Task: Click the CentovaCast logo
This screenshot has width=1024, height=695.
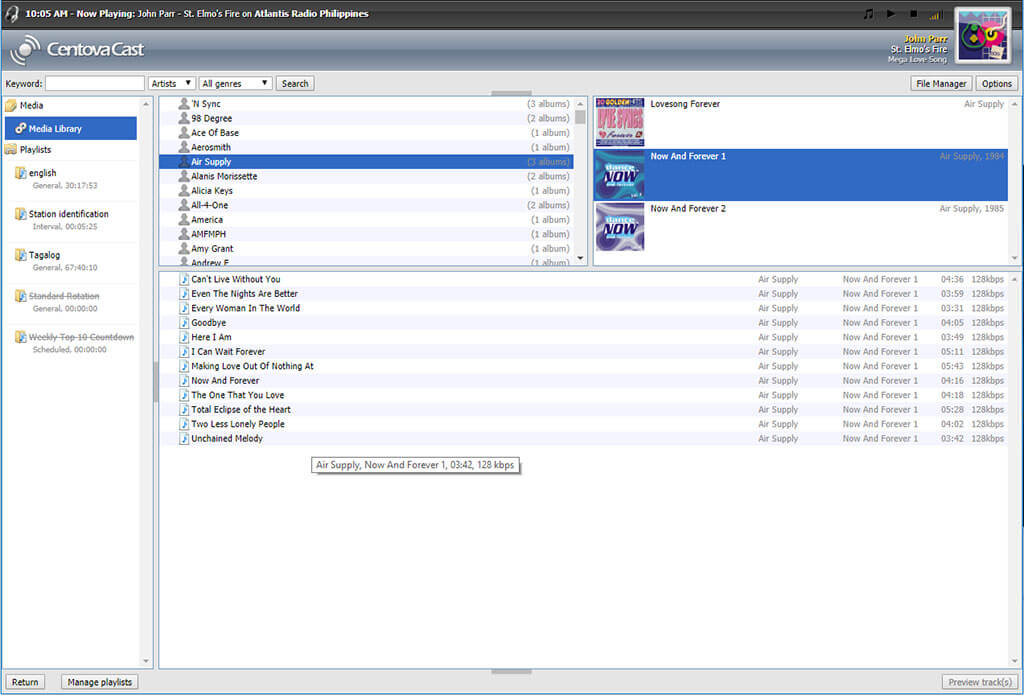Action: click(77, 50)
